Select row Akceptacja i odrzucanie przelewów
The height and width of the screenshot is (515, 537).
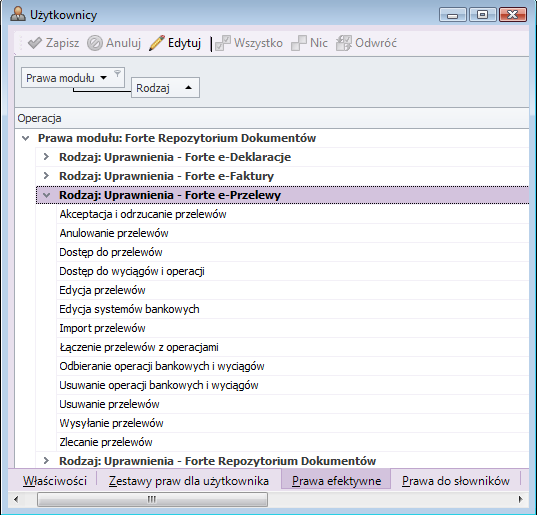point(293,214)
